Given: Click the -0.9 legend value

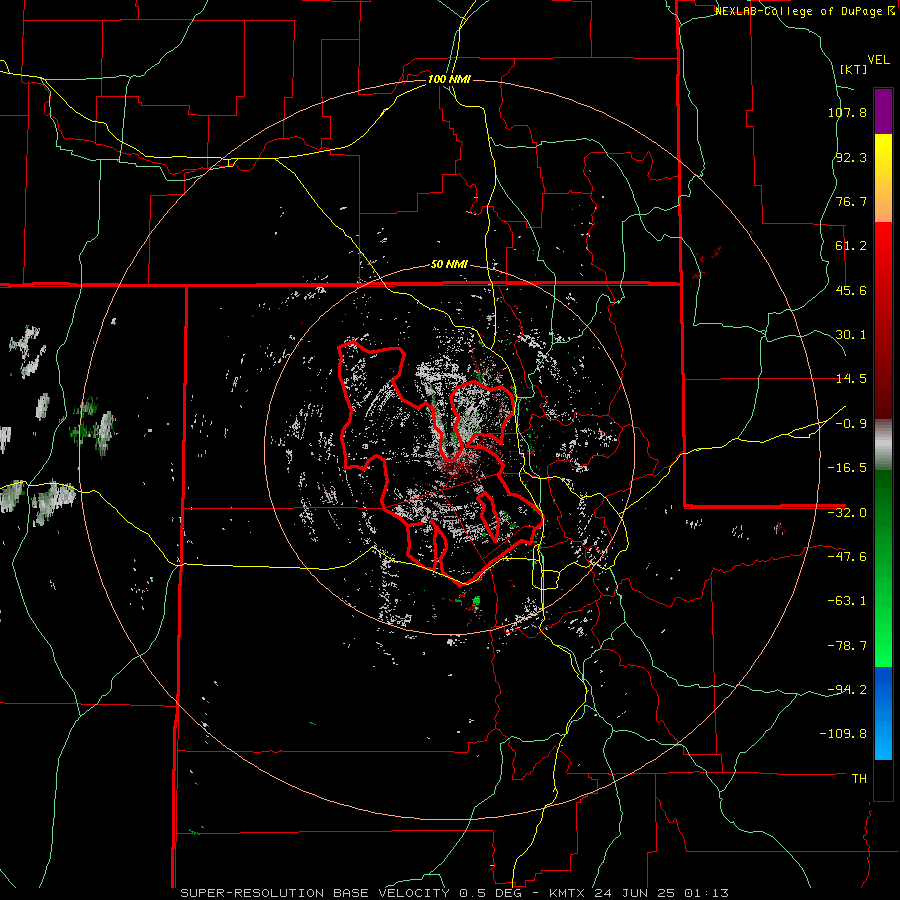Looking at the screenshot, I should click(x=851, y=424).
